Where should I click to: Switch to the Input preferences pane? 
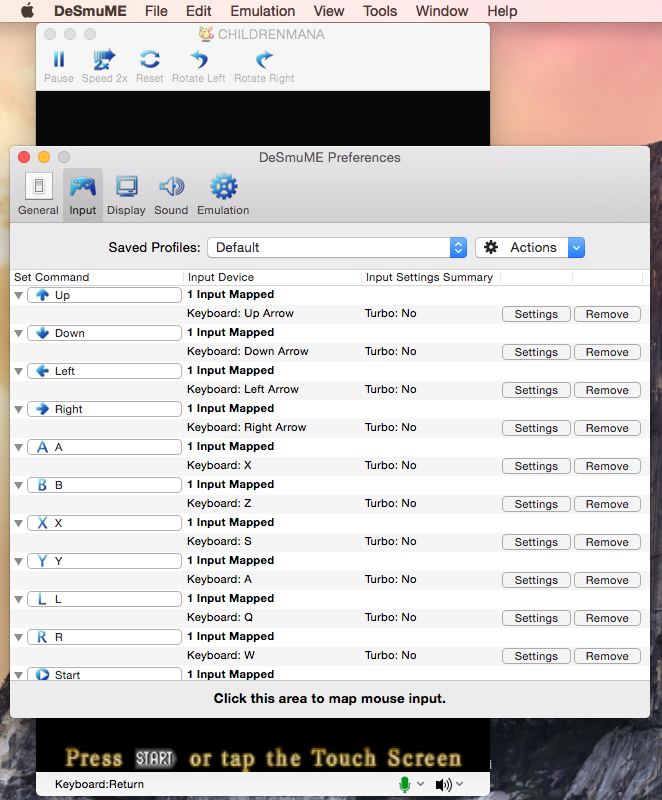83,194
